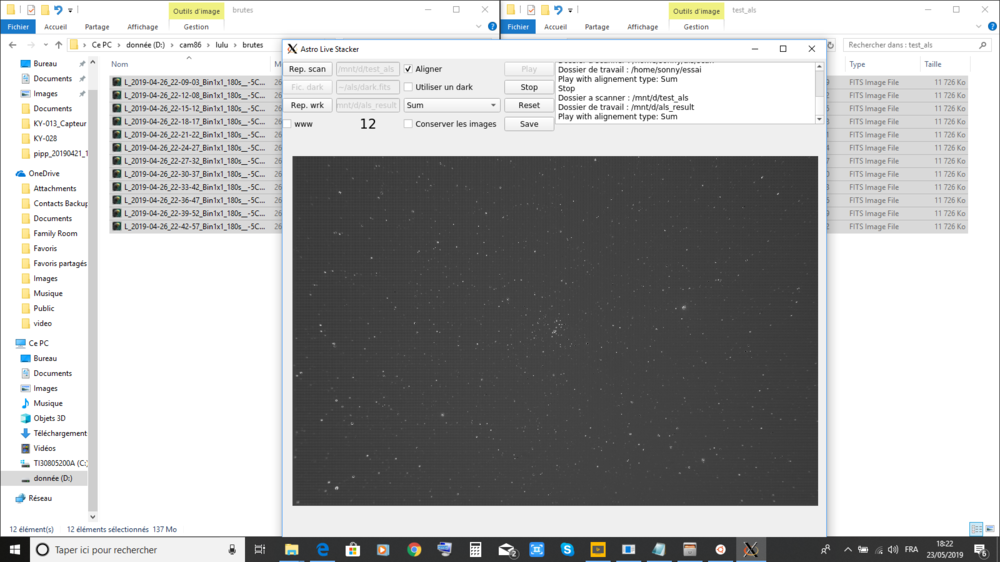Open the Accueil tab in brutes window
The width and height of the screenshot is (1000, 562).
[55, 27]
